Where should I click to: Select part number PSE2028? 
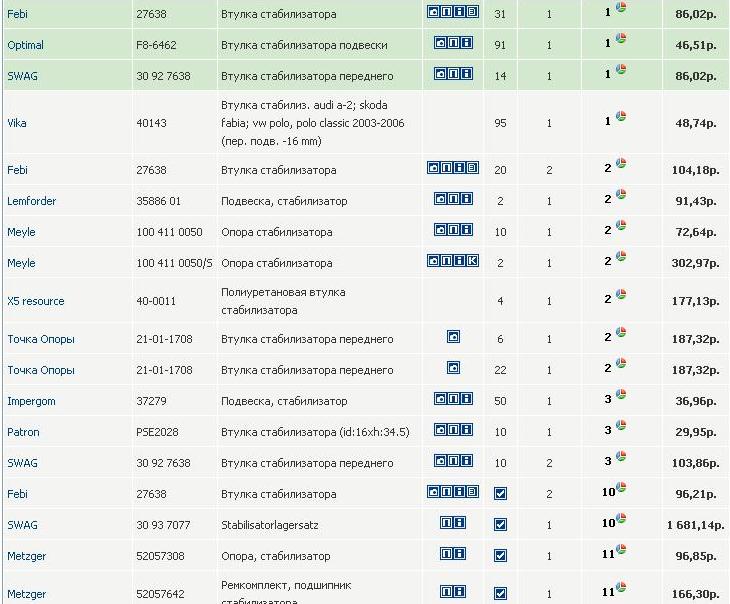(x=157, y=432)
